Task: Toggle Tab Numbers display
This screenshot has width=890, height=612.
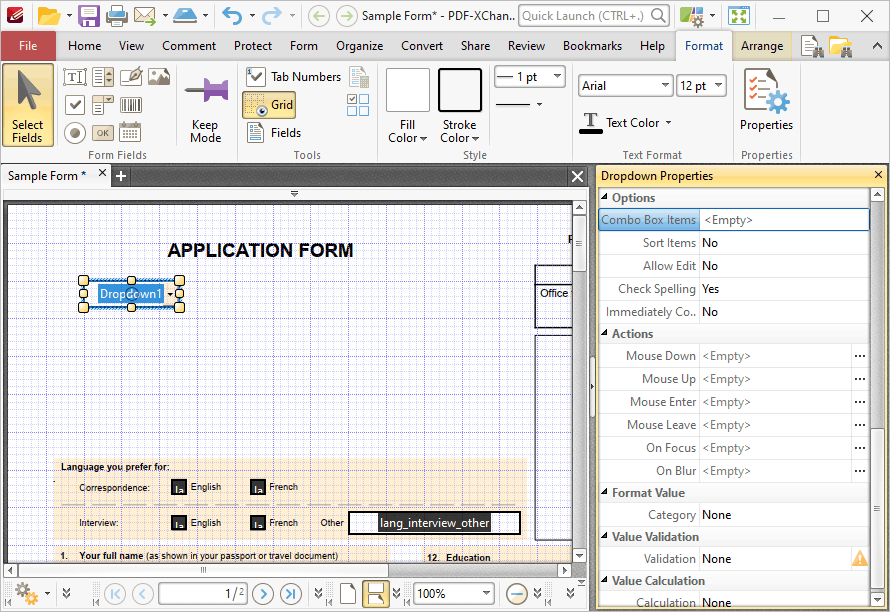Action: 294,77
